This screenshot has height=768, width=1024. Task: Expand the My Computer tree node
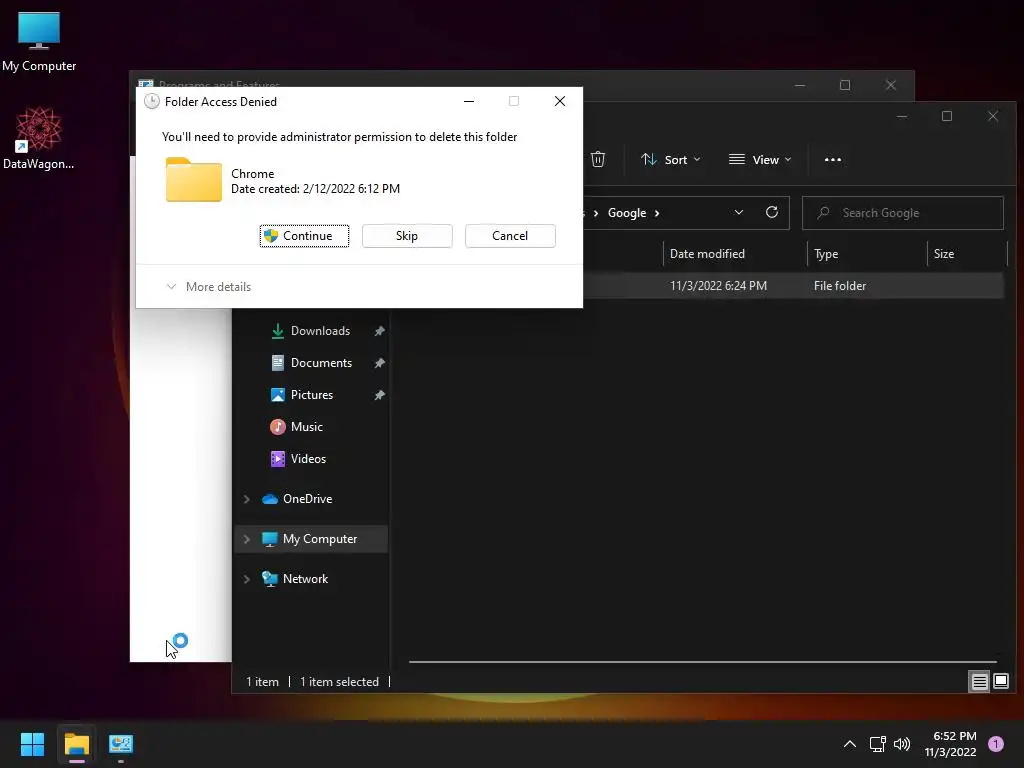[247, 539]
